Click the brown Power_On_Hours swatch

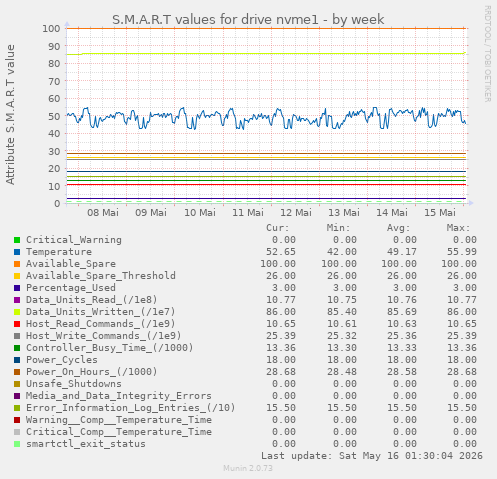(x=17, y=372)
